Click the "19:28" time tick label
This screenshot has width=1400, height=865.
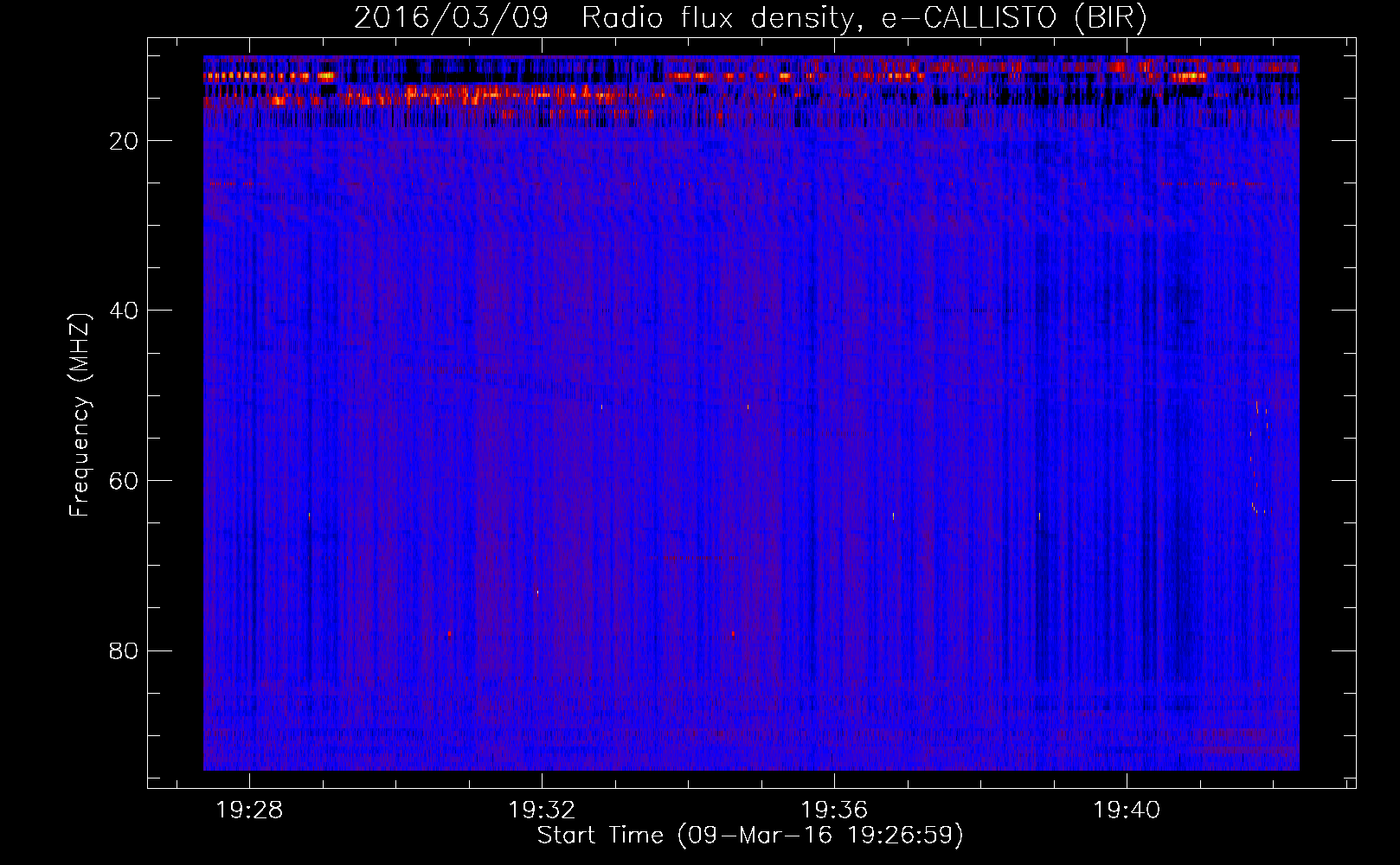coord(249,811)
